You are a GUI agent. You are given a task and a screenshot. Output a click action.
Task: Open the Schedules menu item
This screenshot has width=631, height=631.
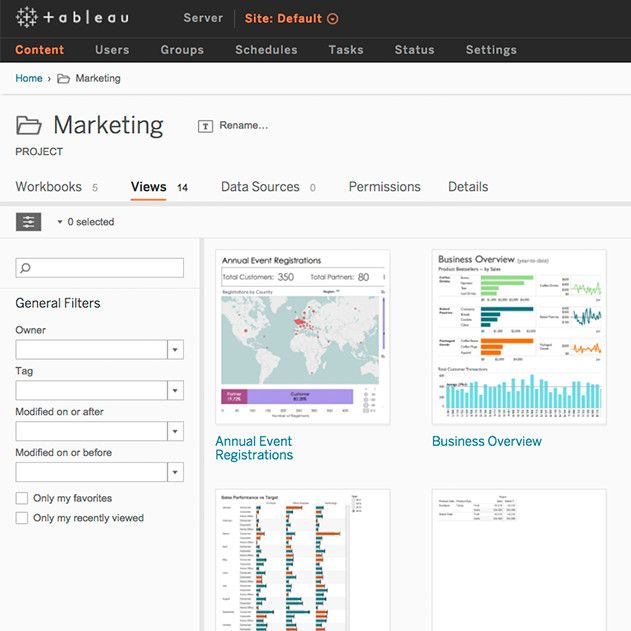(266, 50)
